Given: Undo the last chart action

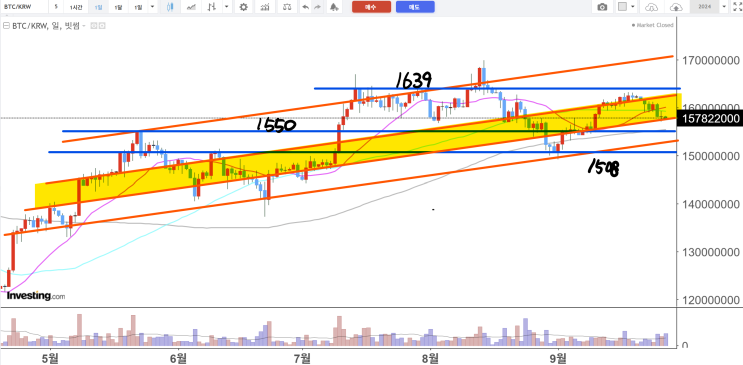Looking at the screenshot, I should click(306, 7).
